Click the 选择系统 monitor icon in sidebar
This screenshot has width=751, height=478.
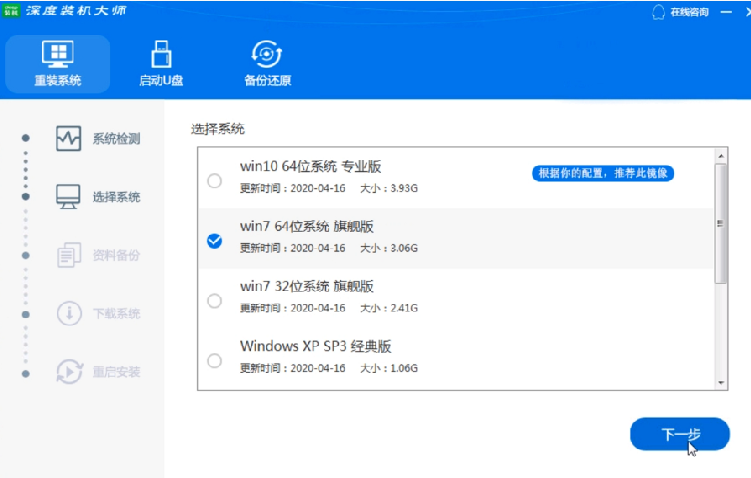(x=68, y=196)
